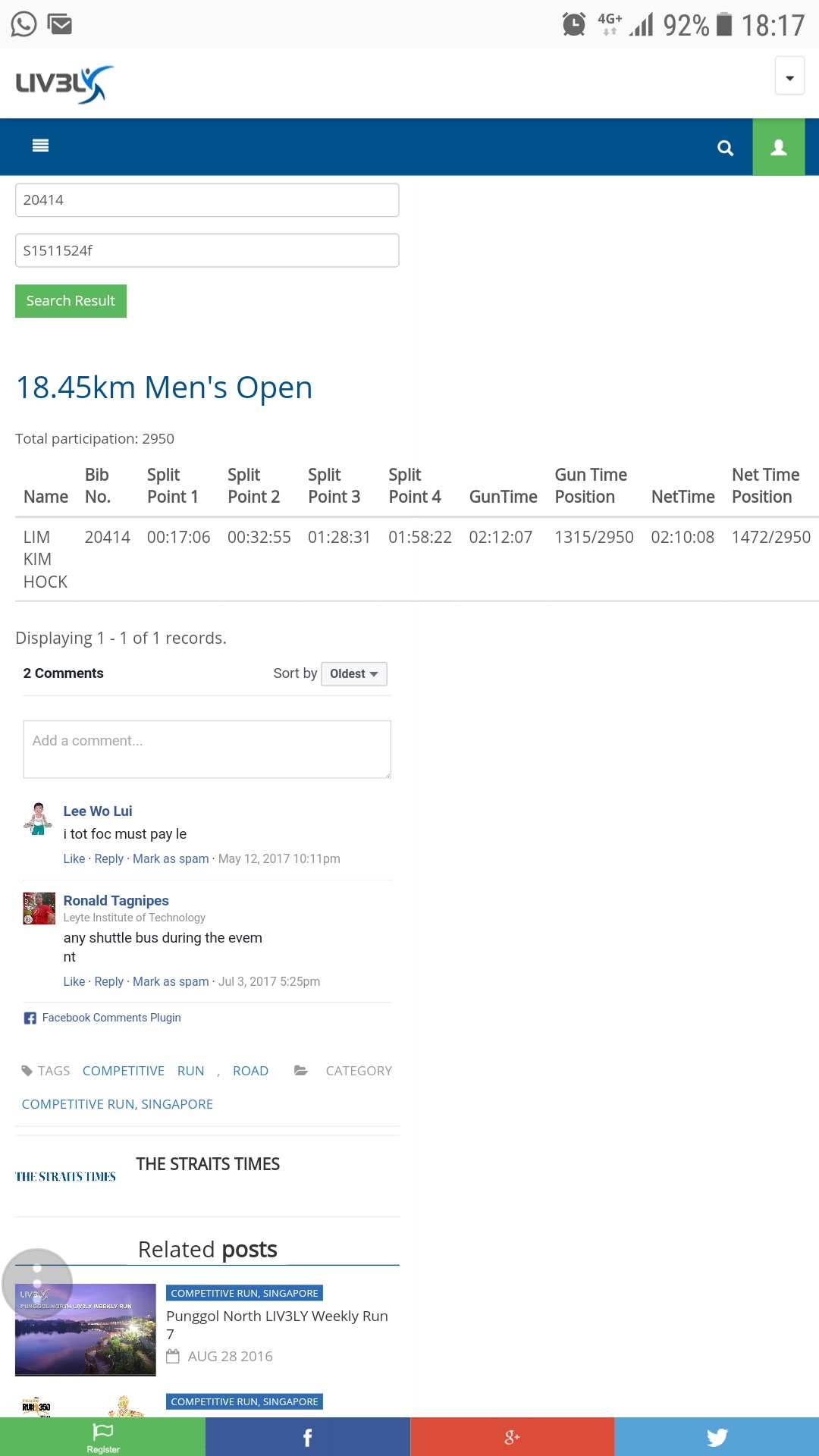This screenshot has width=819, height=1456.
Task: Open Facebook Comments Plugin link
Action: 111,1018
